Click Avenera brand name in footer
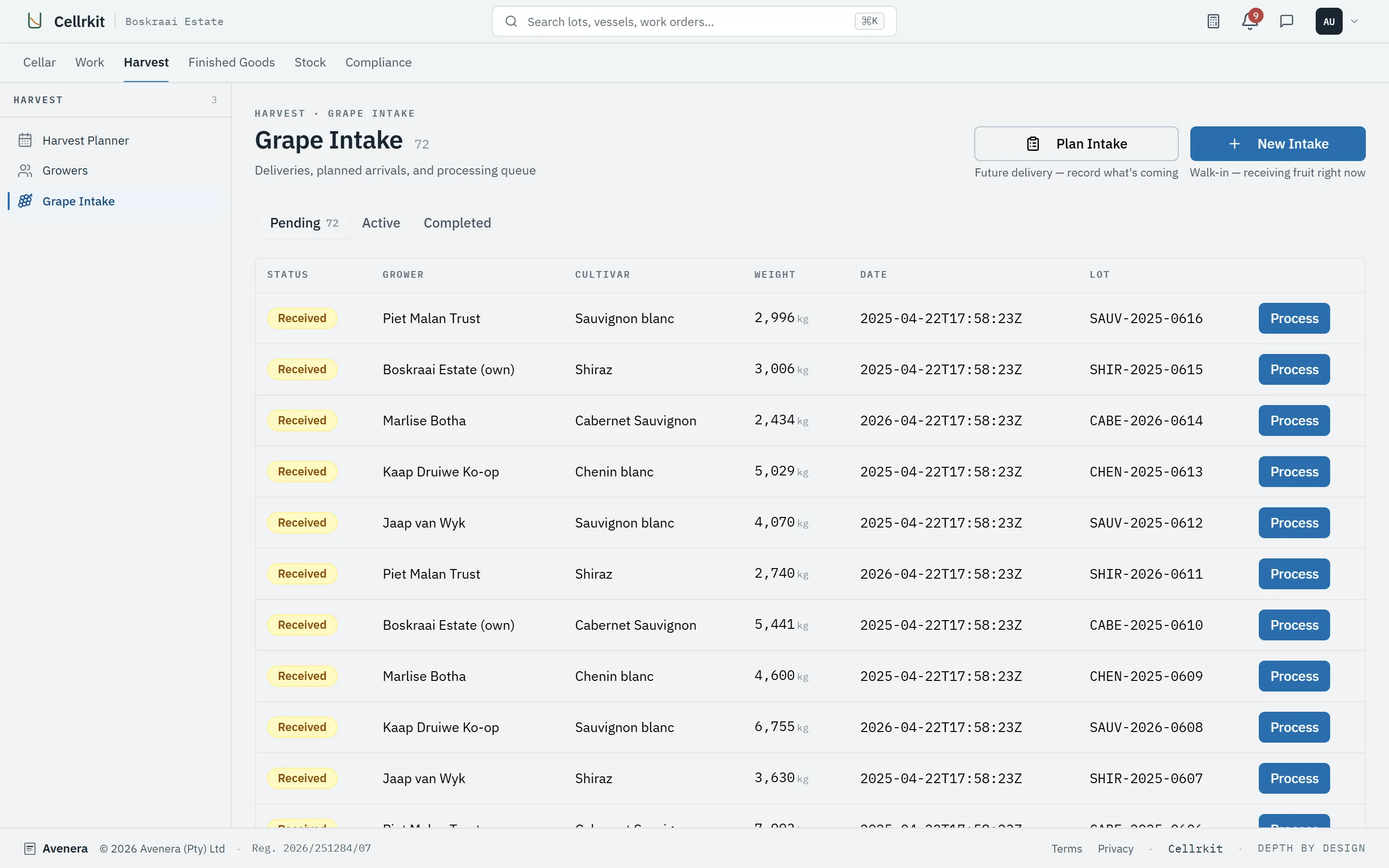1389x868 pixels. (x=65, y=849)
